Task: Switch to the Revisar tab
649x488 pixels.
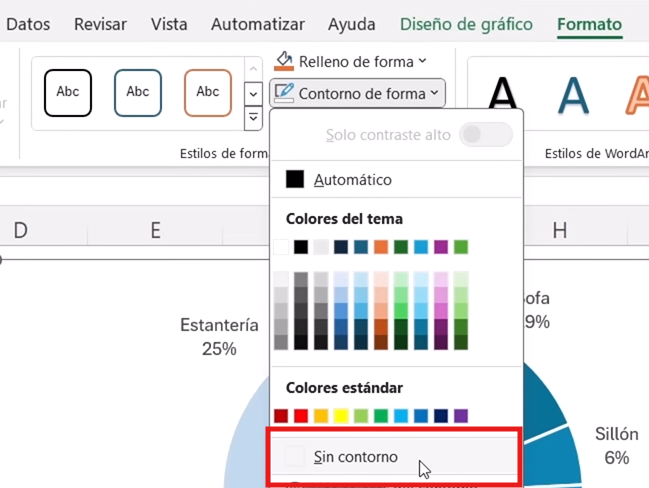Action: [x=100, y=24]
